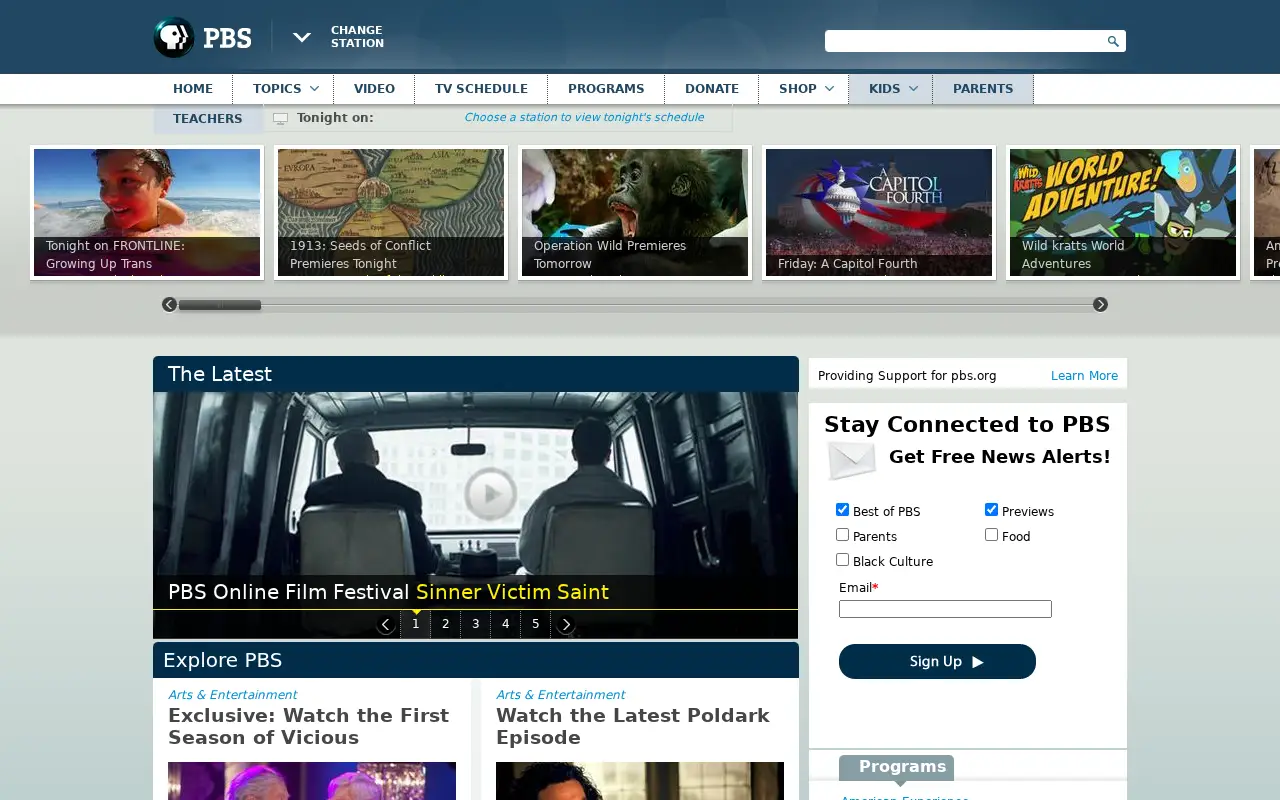Uncheck the Best of PBS checkbox
Viewport: 1280px width, 800px height.
[842, 510]
